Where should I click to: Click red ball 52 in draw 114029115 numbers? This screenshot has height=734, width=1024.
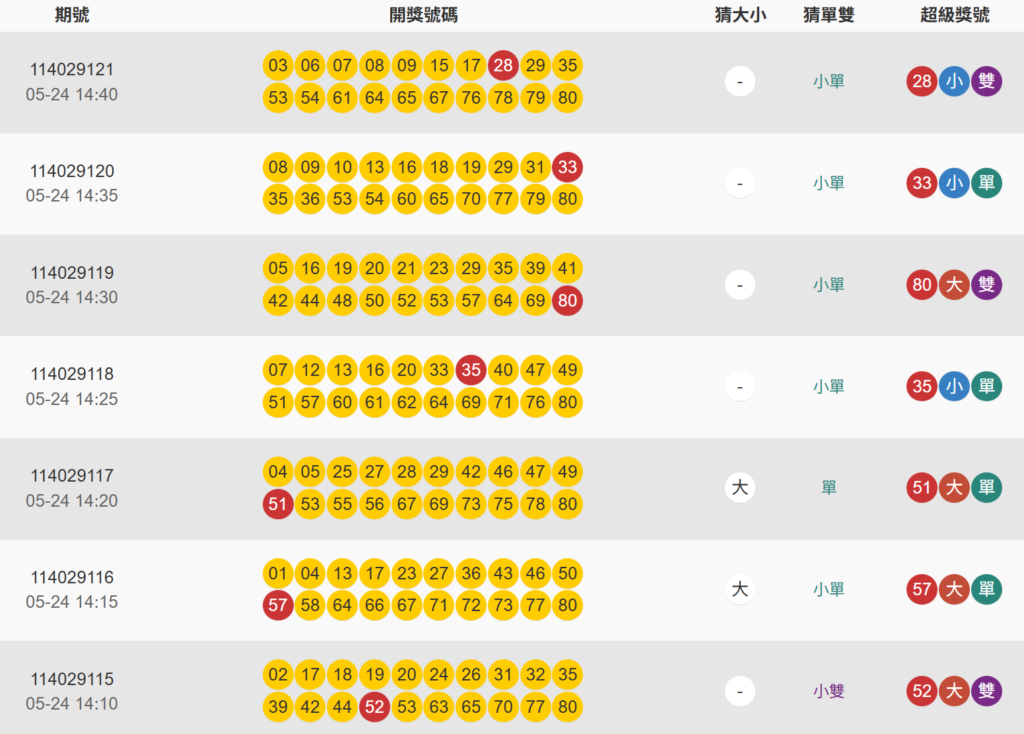pyautogui.click(x=374, y=707)
